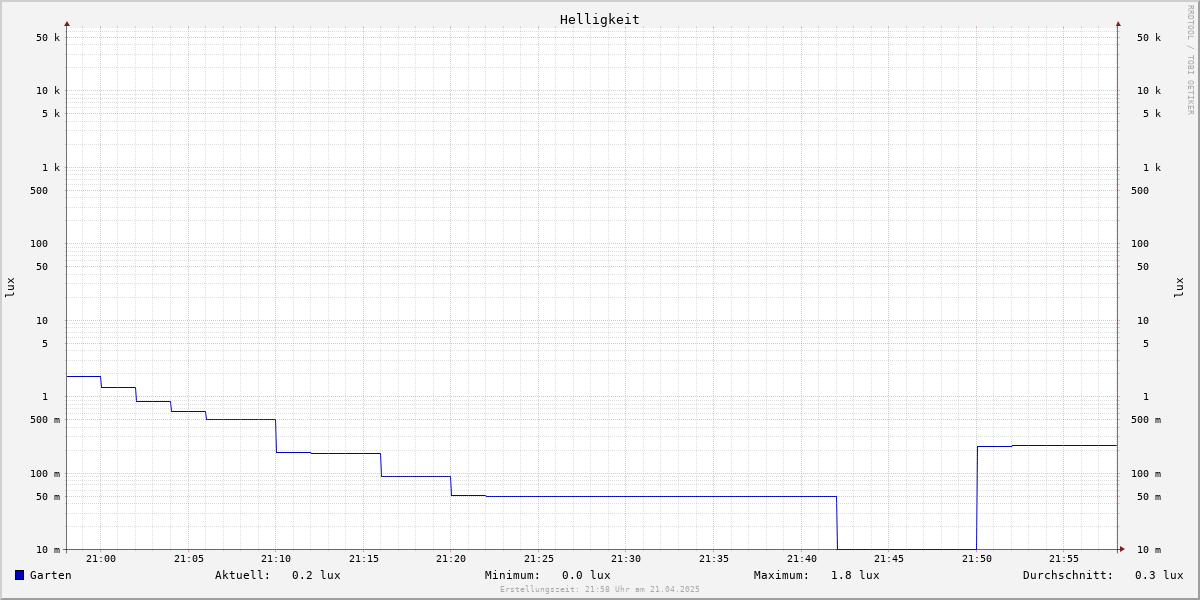The width and height of the screenshot is (1200, 600).
Task: Click the right axis 10 m label
Action: click(x=1149, y=550)
